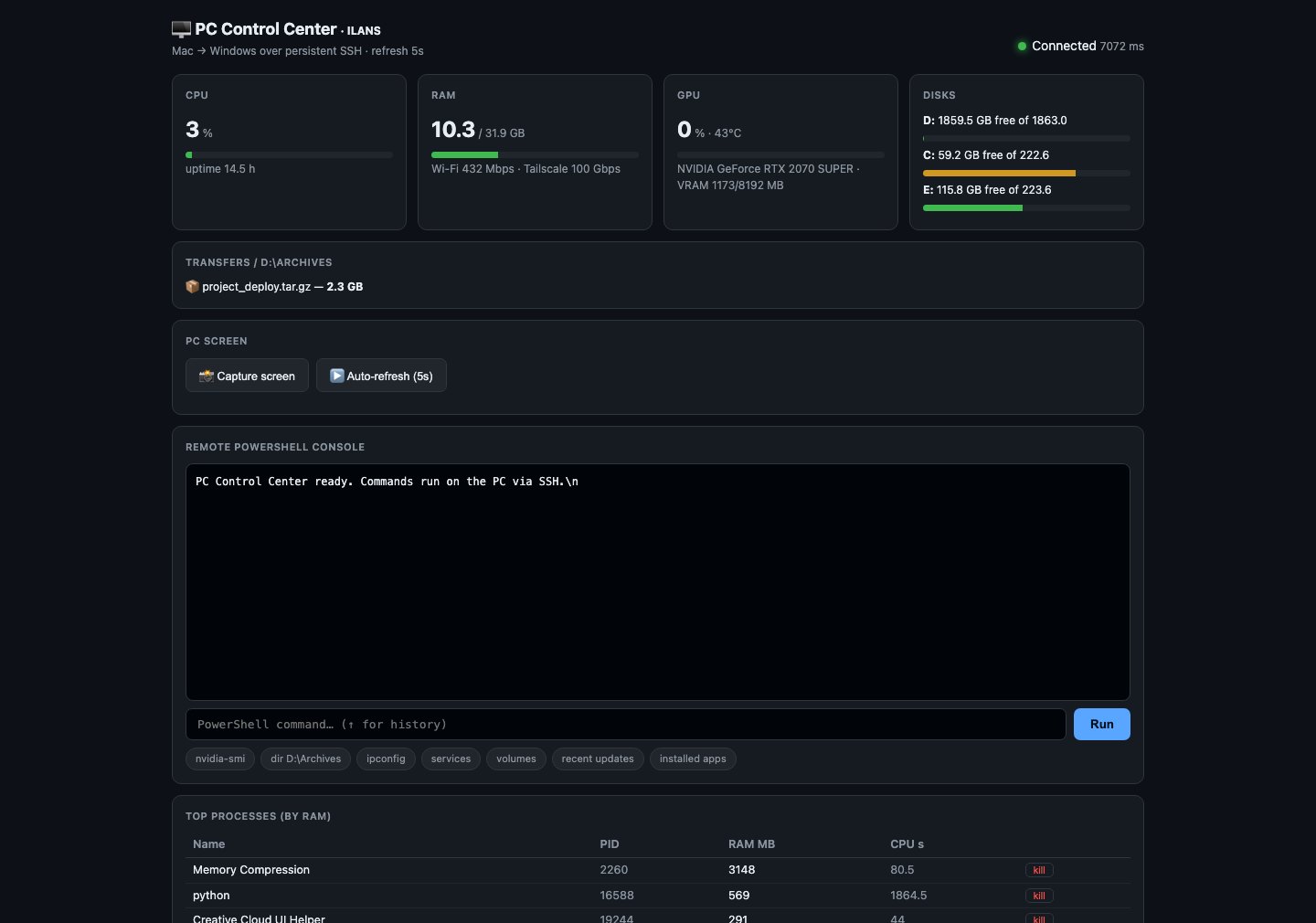This screenshot has width=1316, height=923.
Task: Click inside the remote console output area
Action: coord(658,582)
